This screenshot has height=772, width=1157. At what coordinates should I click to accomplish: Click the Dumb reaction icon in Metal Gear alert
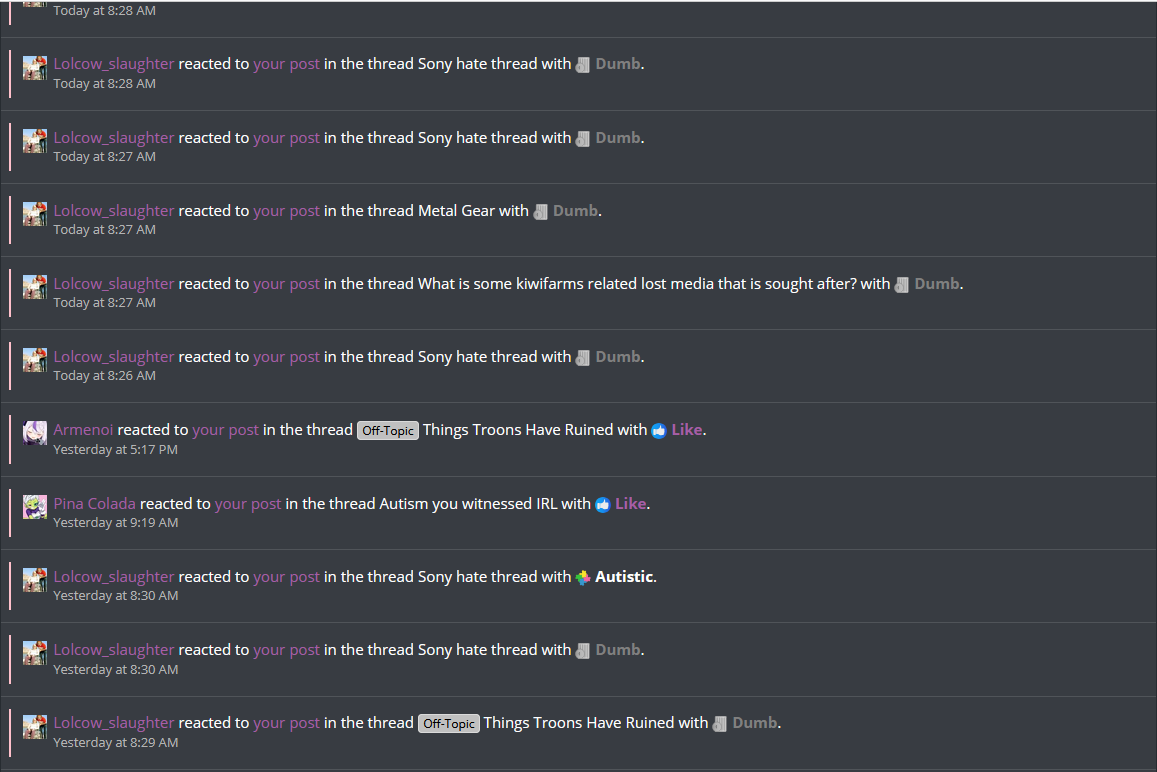[541, 212]
